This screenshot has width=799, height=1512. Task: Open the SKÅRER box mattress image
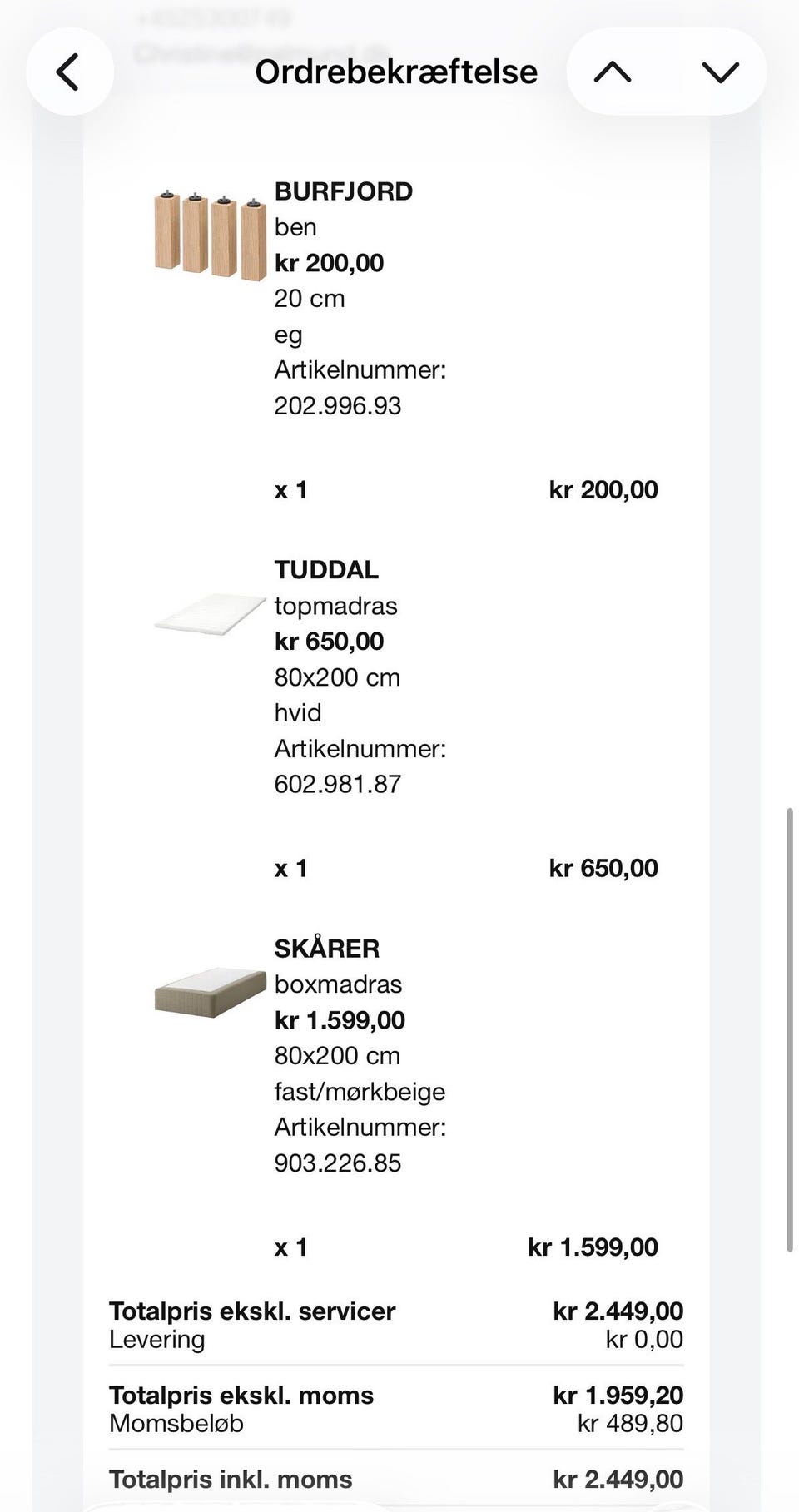point(210,993)
